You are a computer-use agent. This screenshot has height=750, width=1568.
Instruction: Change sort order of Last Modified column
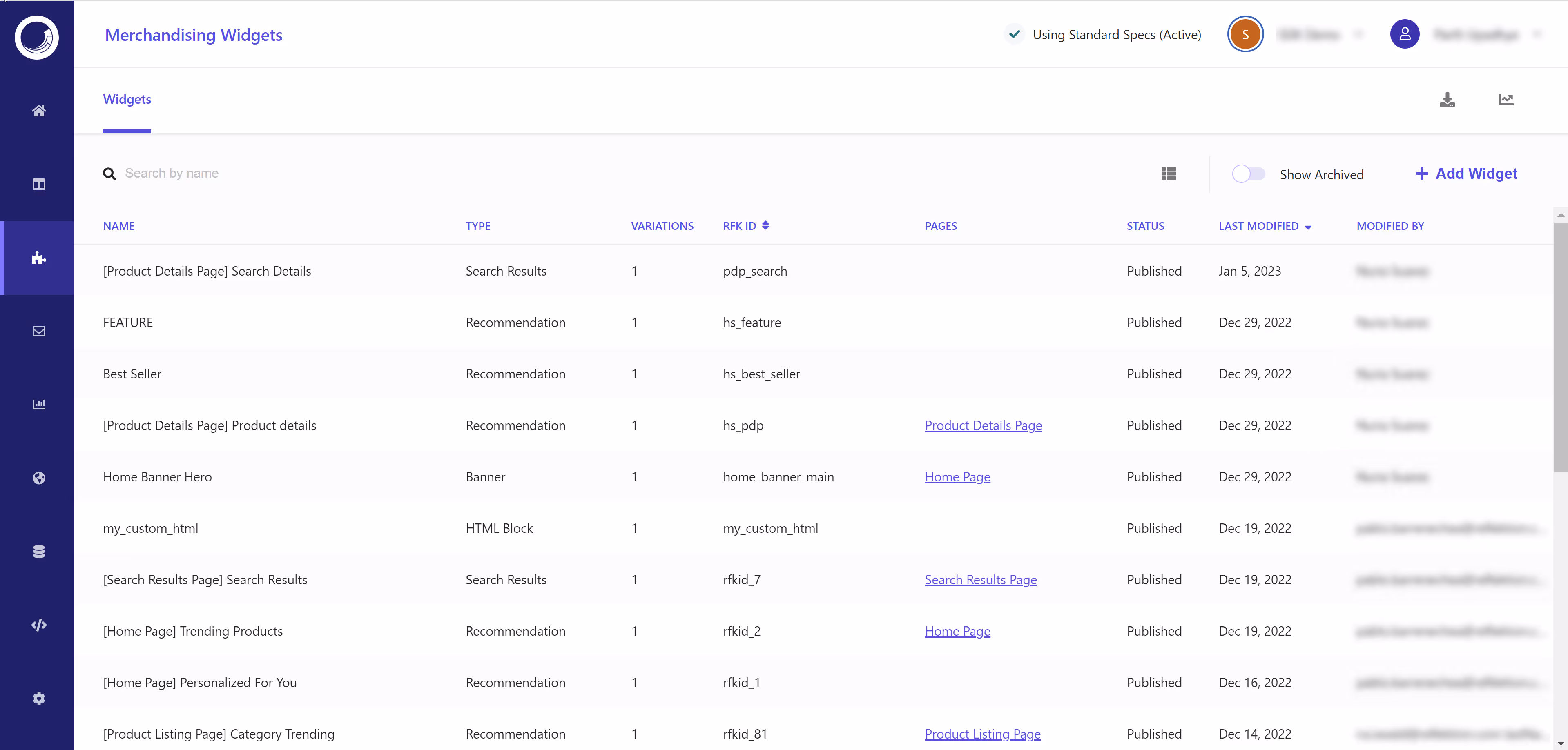[x=1308, y=226]
